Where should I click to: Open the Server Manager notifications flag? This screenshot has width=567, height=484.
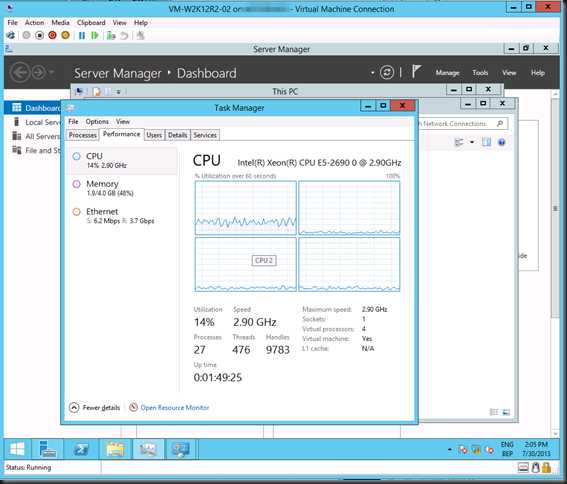click(416, 71)
